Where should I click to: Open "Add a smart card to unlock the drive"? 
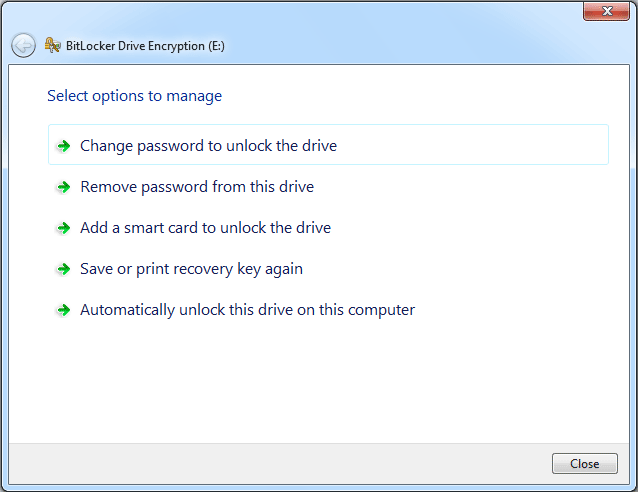click(x=205, y=228)
